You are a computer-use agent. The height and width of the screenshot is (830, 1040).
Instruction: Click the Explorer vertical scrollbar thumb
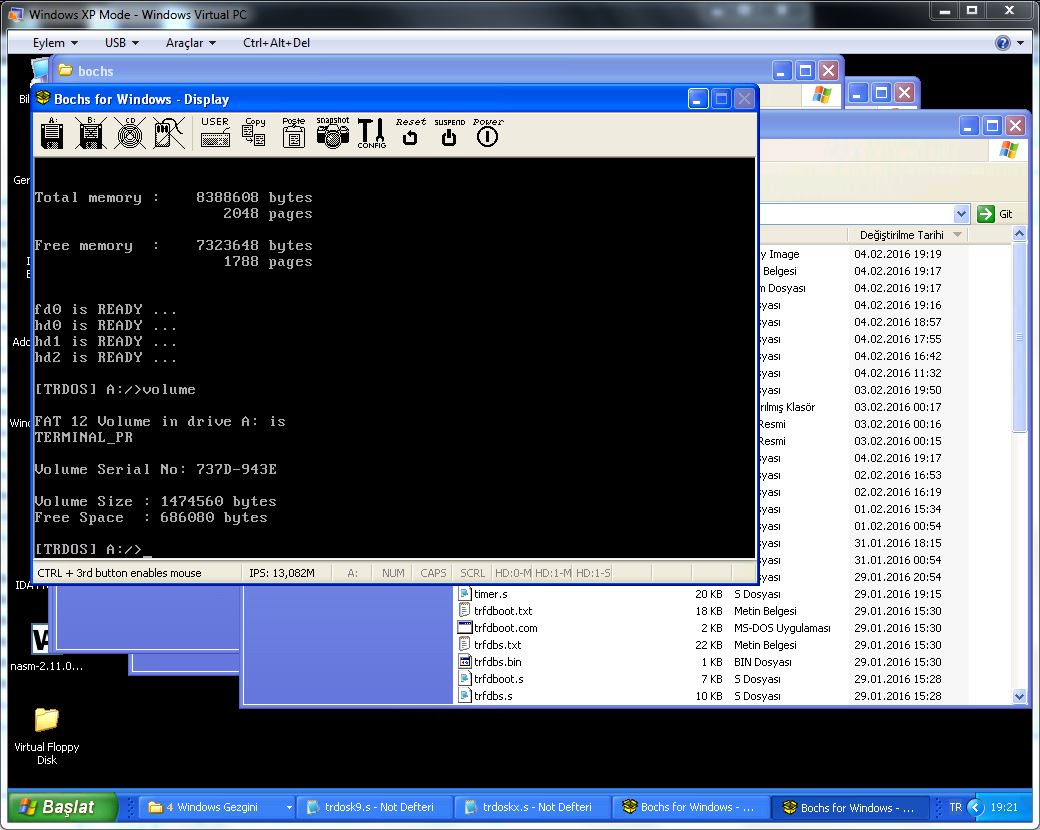pyautogui.click(x=1019, y=338)
